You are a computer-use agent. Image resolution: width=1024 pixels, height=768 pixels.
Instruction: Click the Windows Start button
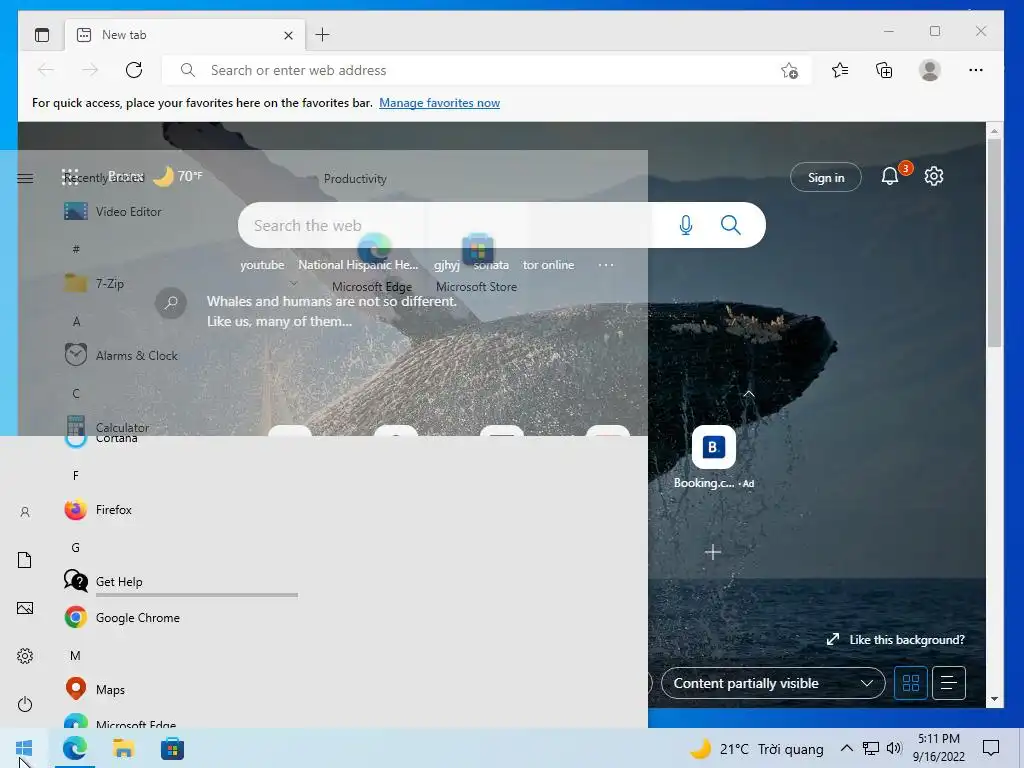click(24, 748)
